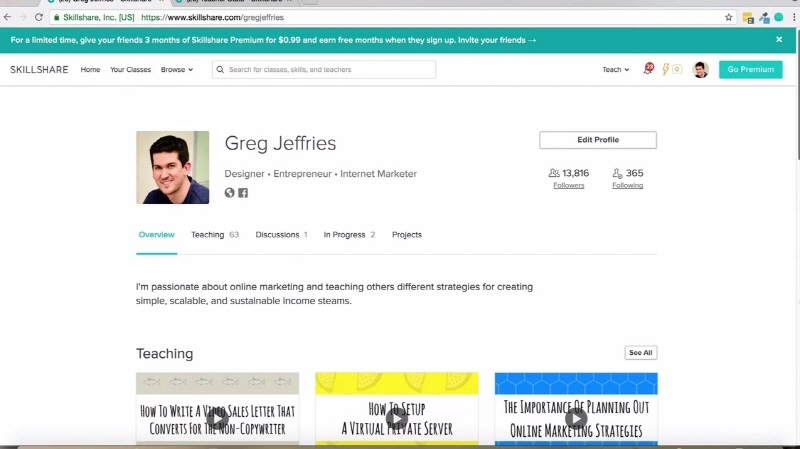Play the Video Sales Letter class
This screenshot has width=800, height=449.
click(x=217, y=419)
